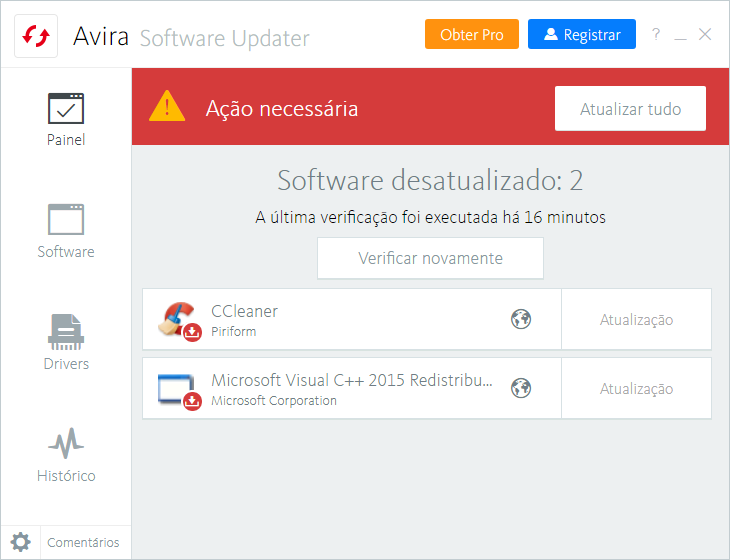Open the Painel dashboard icon

(x=66, y=108)
